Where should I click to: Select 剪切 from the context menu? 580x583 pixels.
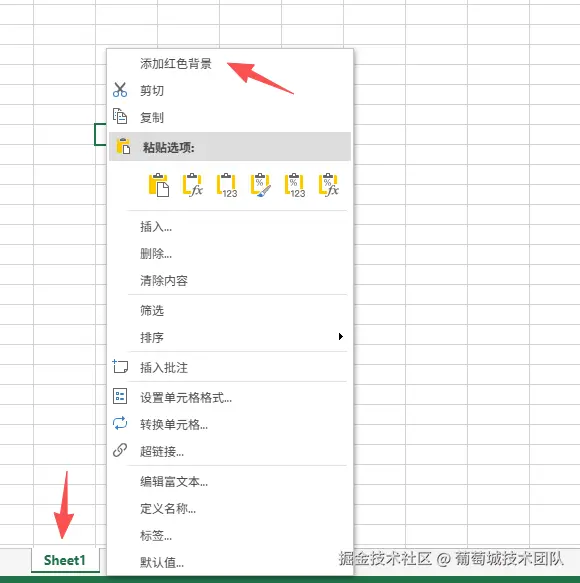(x=230, y=90)
